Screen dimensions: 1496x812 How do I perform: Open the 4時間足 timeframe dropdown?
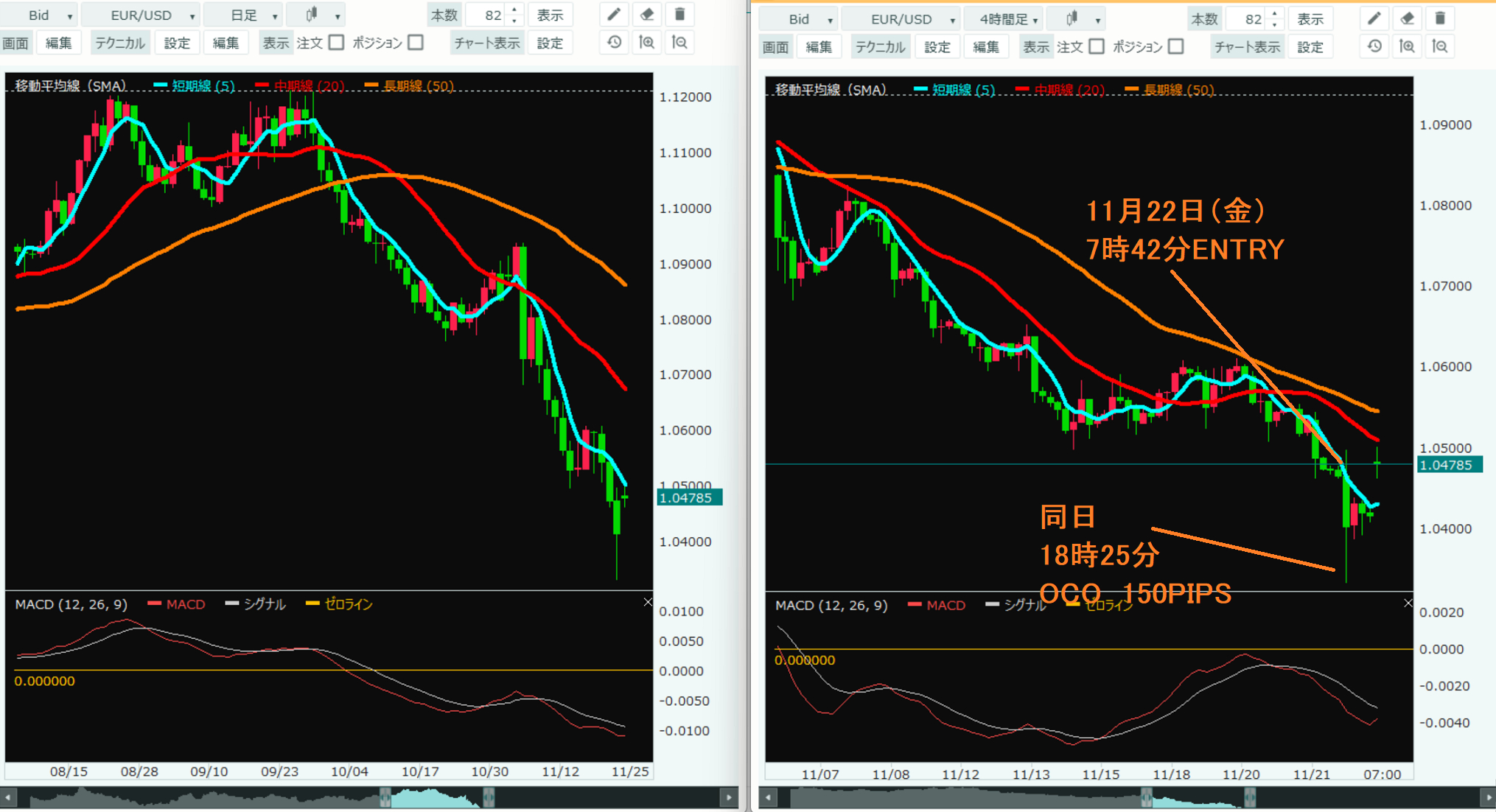pyautogui.click(x=1004, y=18)
